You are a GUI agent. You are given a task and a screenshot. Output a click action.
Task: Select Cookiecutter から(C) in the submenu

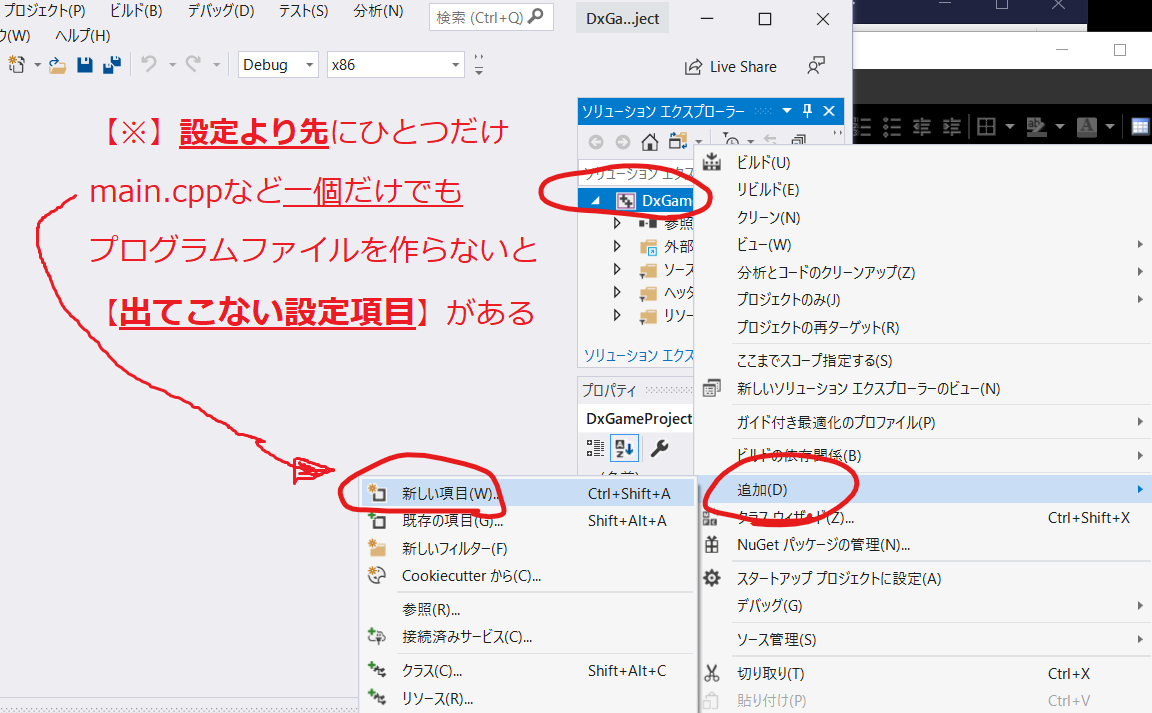(528, 576)
